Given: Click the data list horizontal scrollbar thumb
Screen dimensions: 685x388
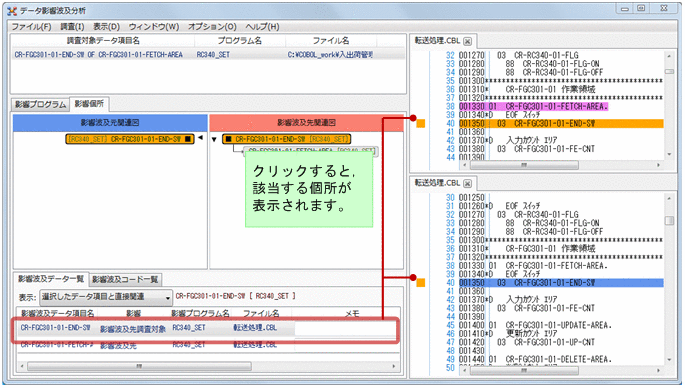Looking at the screenshot, I should click(x=139, y=366).
